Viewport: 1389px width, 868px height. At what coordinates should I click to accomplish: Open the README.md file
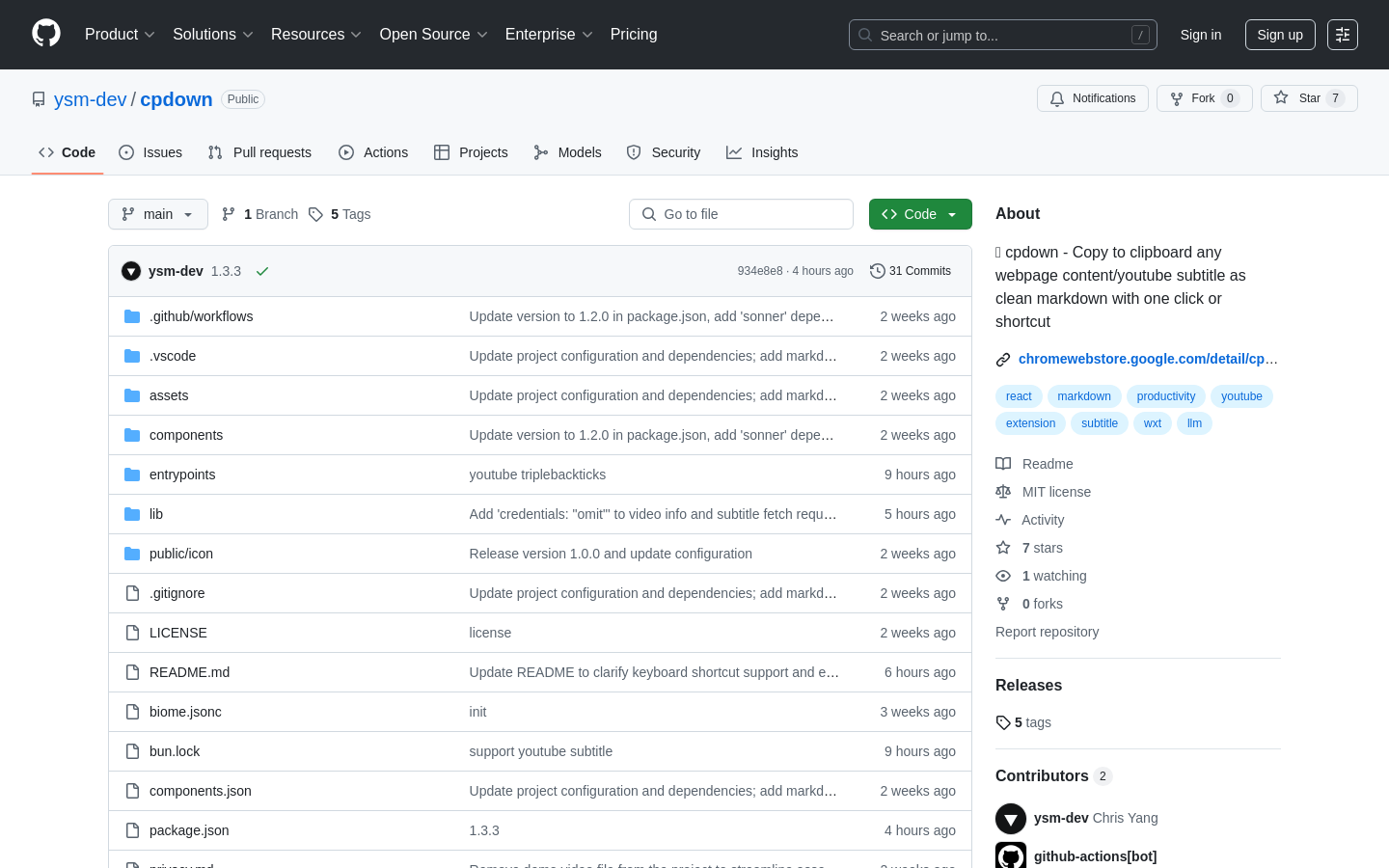click(189, 672)
